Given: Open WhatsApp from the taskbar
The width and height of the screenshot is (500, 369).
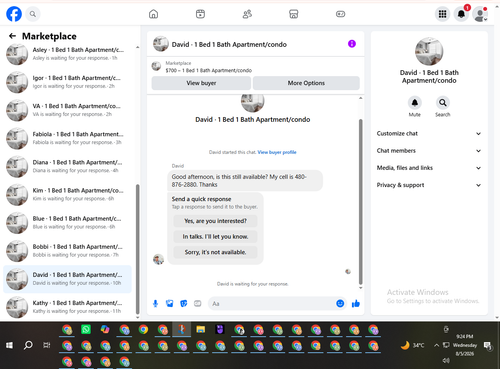Looking at the screenshot, I should click(x=86, y=330).
